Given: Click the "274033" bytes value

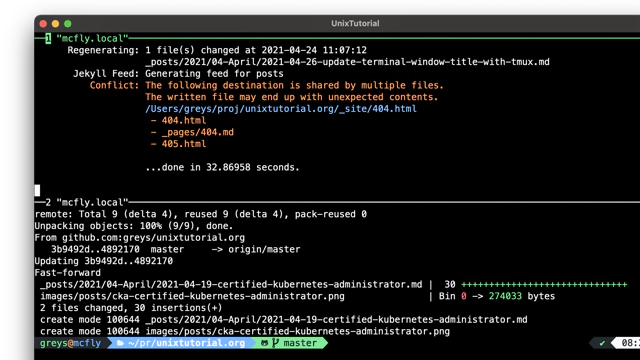Looking at the screenshot, I should pyautogui.click(x=505, y=296).
